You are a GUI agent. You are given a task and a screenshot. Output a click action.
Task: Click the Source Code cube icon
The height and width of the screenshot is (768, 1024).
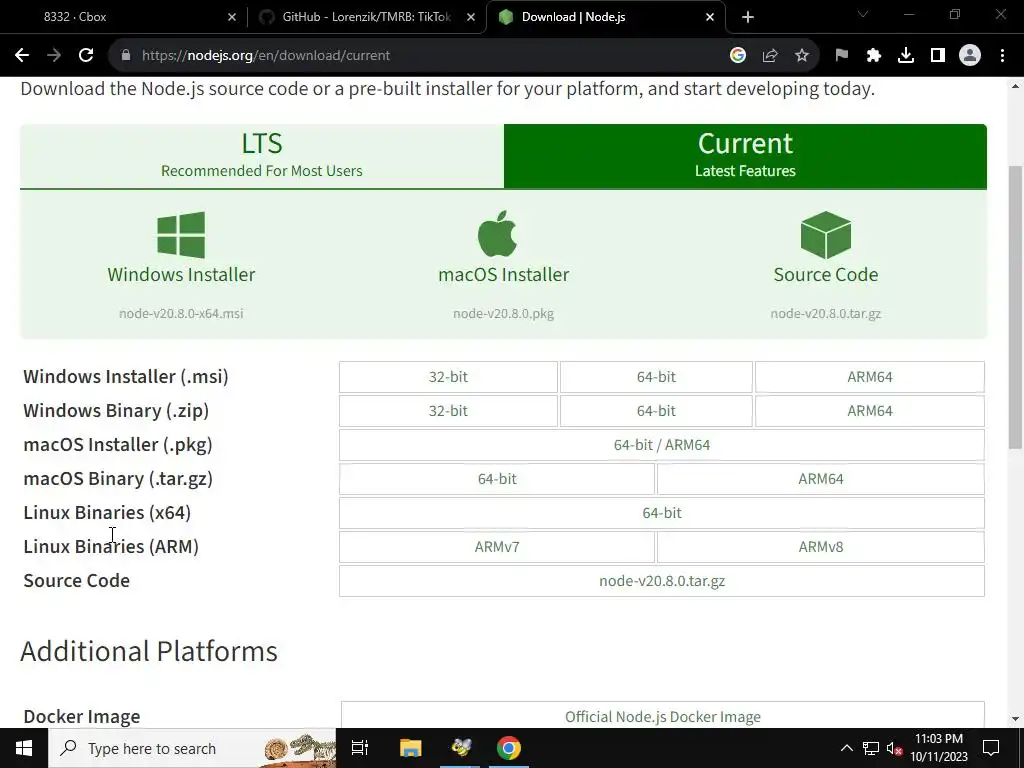click(x=825, y=234)
